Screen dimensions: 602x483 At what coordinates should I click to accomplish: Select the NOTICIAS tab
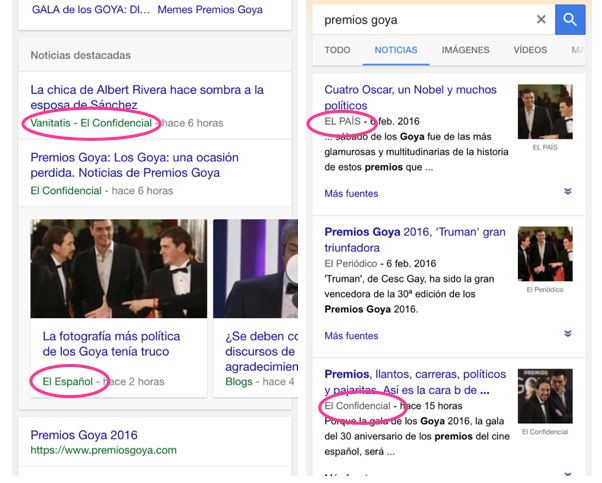[396, 50]
